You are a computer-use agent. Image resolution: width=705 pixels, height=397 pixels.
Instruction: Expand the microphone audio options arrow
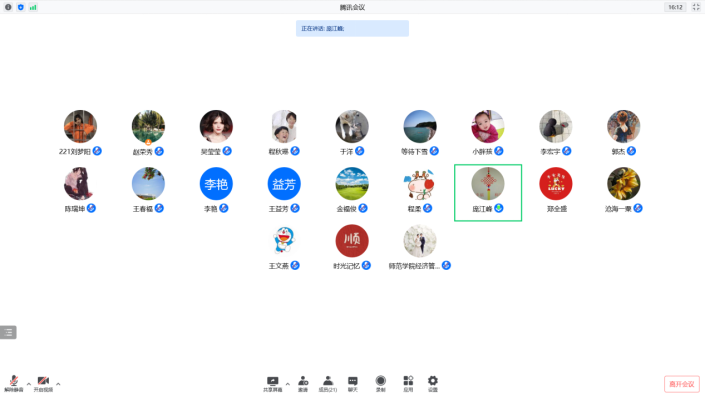coord(29,384)
